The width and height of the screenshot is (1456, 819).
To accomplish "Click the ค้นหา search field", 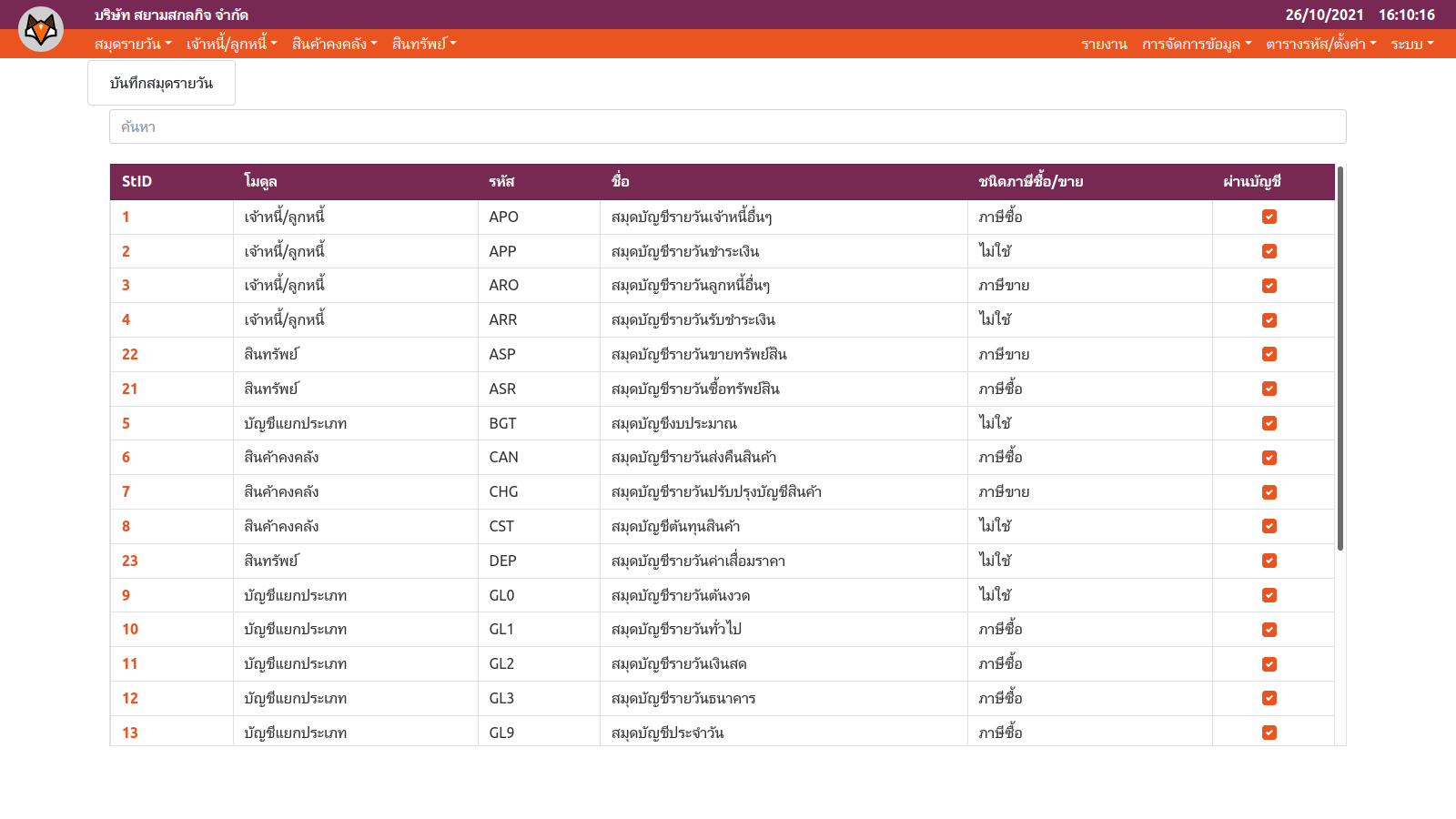I will 727,126.
